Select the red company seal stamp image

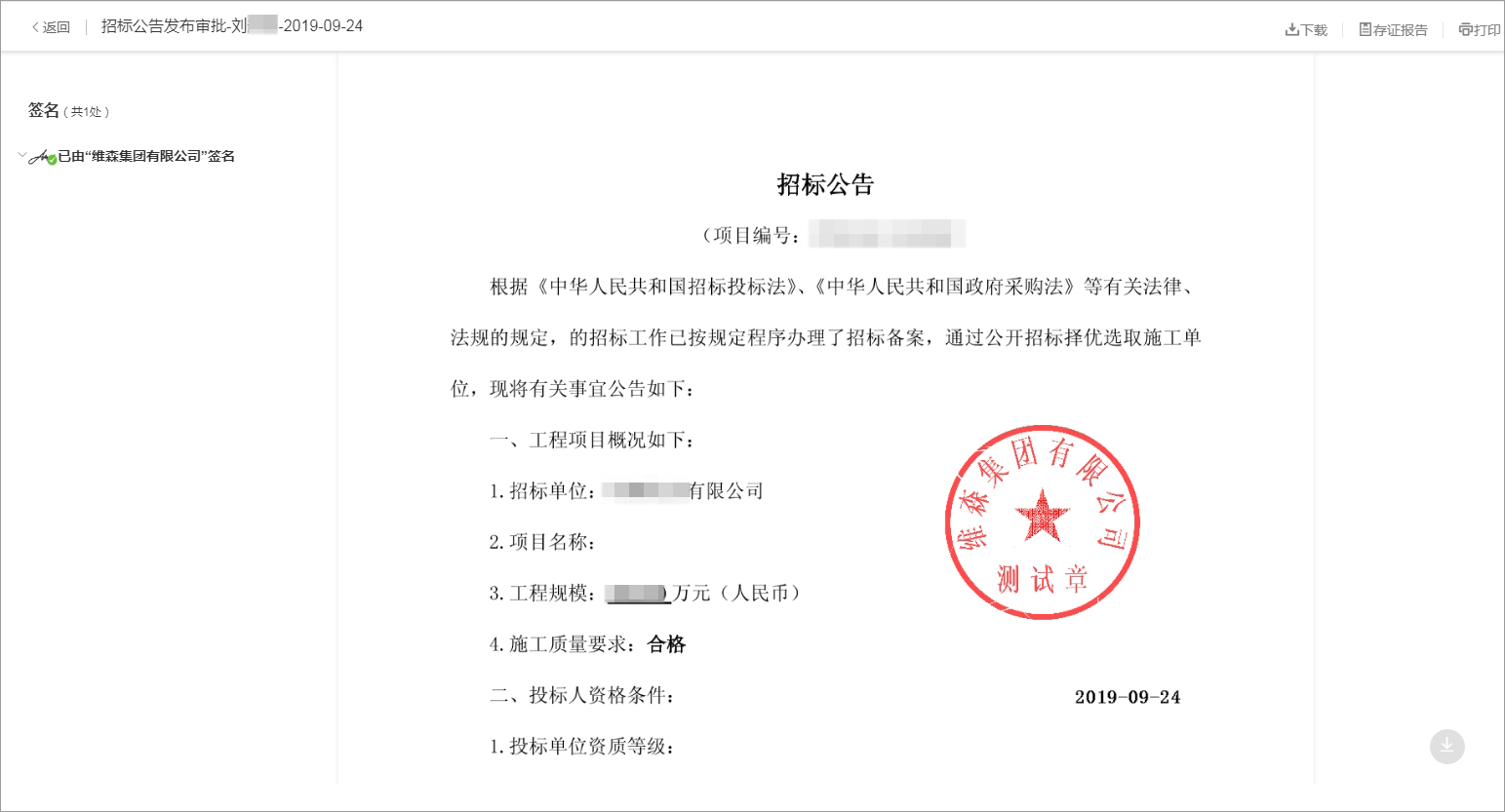[x=1041, y=522]
